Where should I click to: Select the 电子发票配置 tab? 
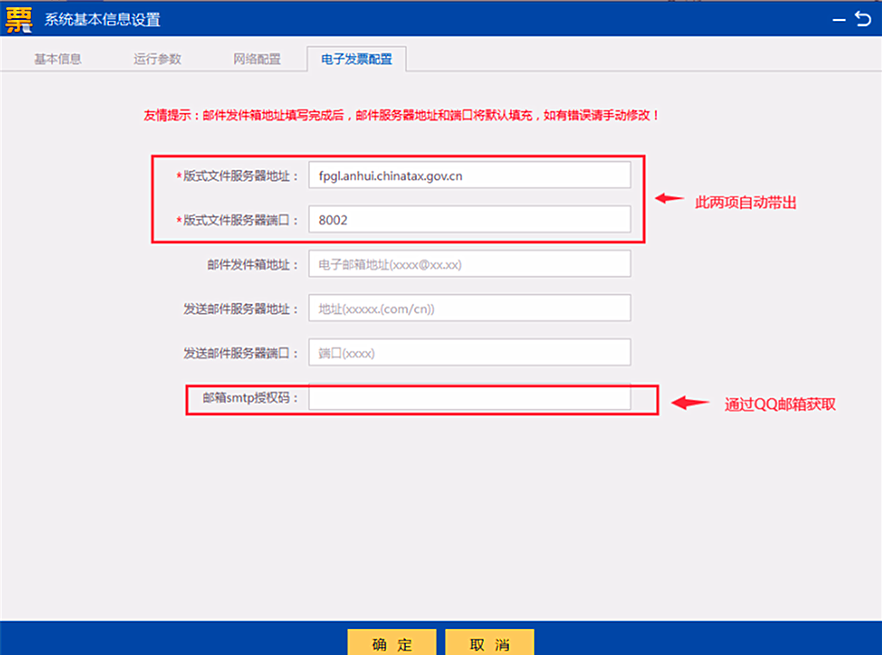click(357, 59)
